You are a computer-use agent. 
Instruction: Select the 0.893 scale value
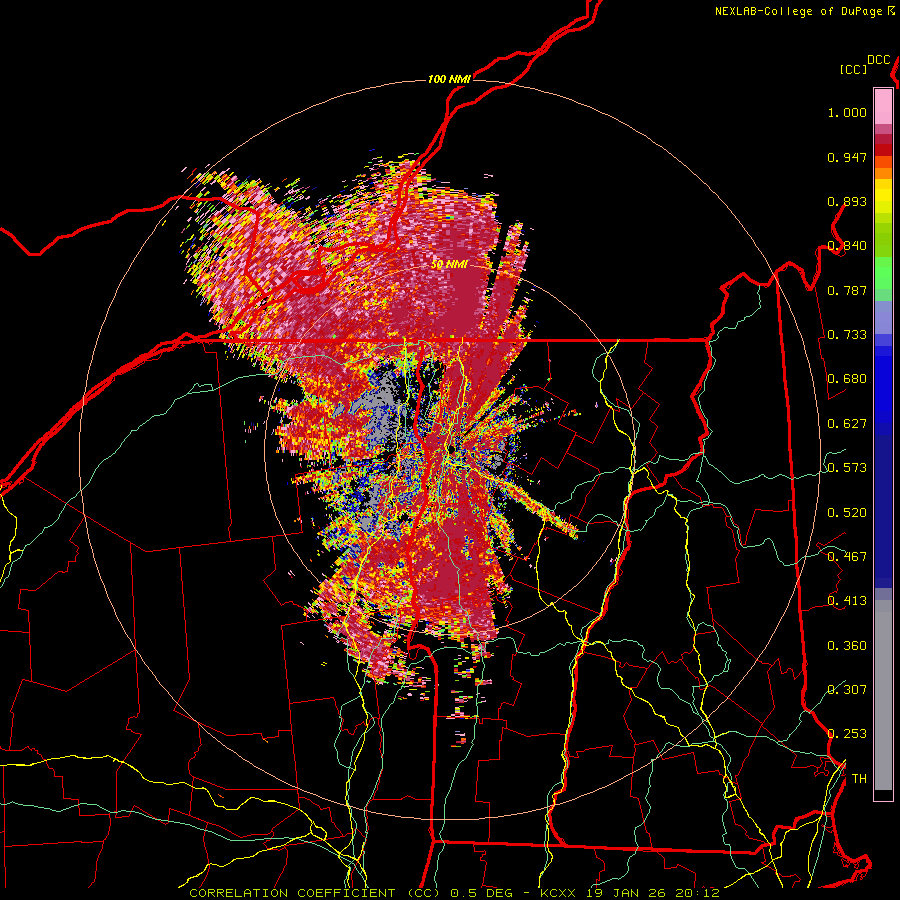[x=847, y=201]
